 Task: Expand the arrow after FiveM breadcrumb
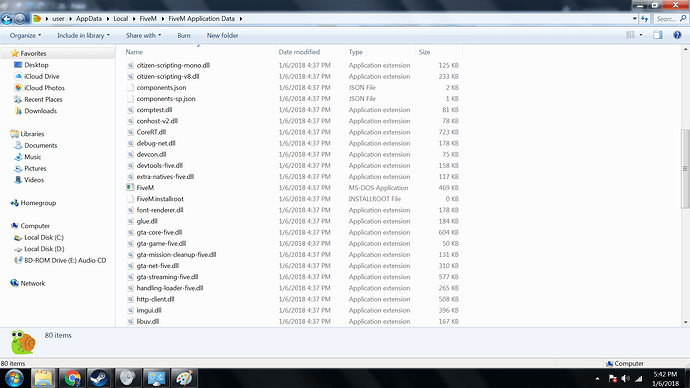162,19
